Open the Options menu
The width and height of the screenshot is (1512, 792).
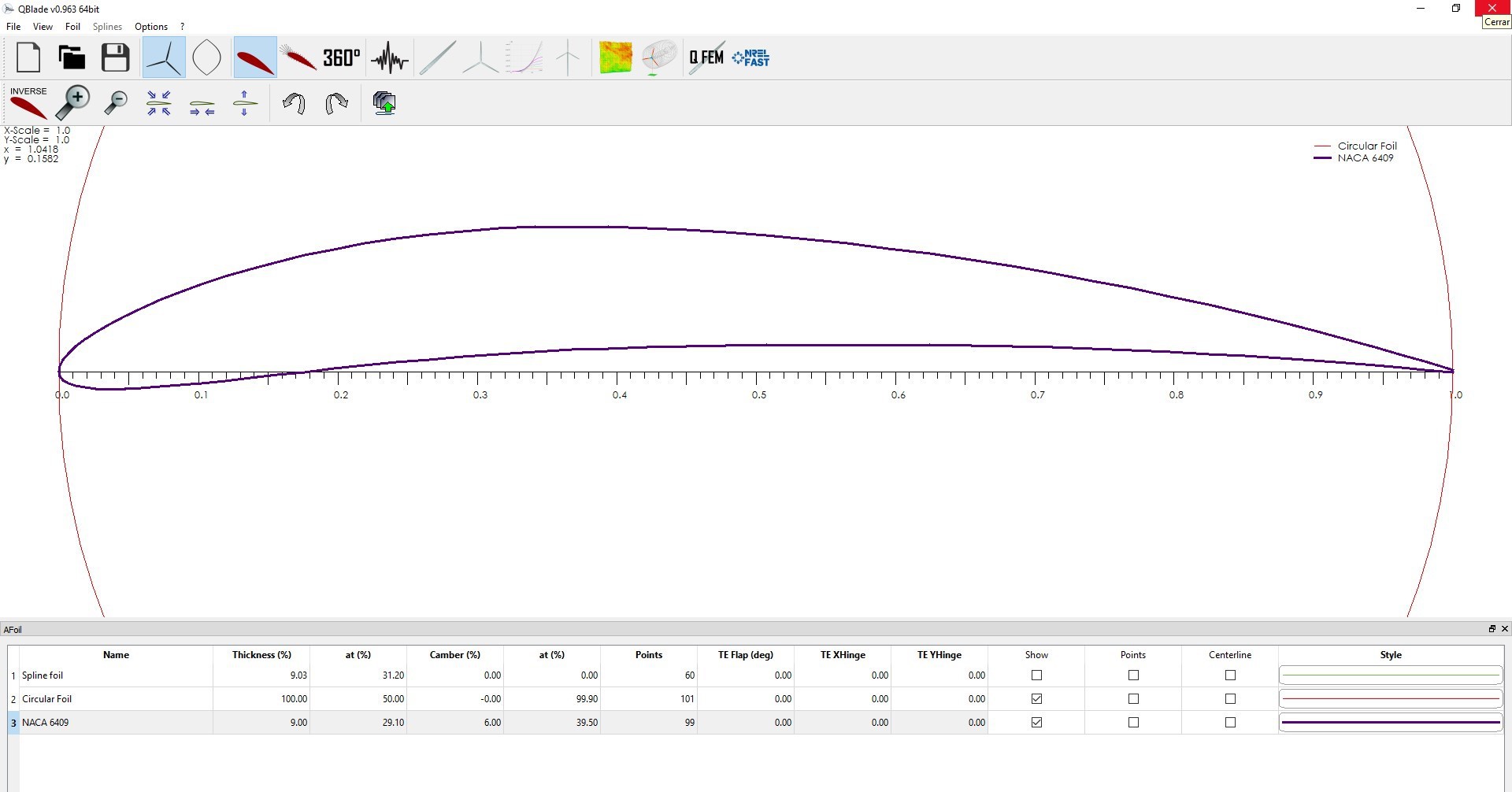coord(151,26)
